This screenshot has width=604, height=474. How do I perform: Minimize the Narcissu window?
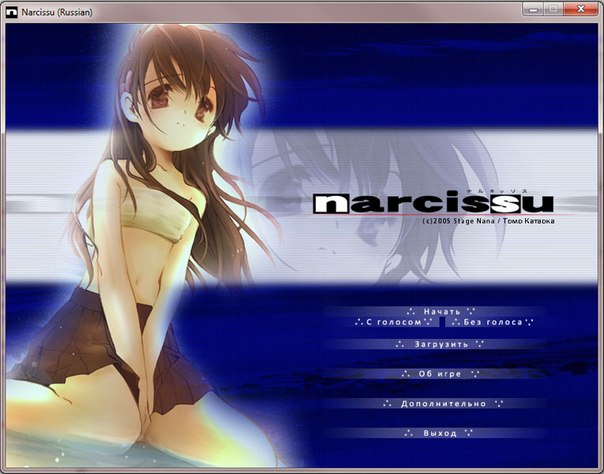click(534, 9)
